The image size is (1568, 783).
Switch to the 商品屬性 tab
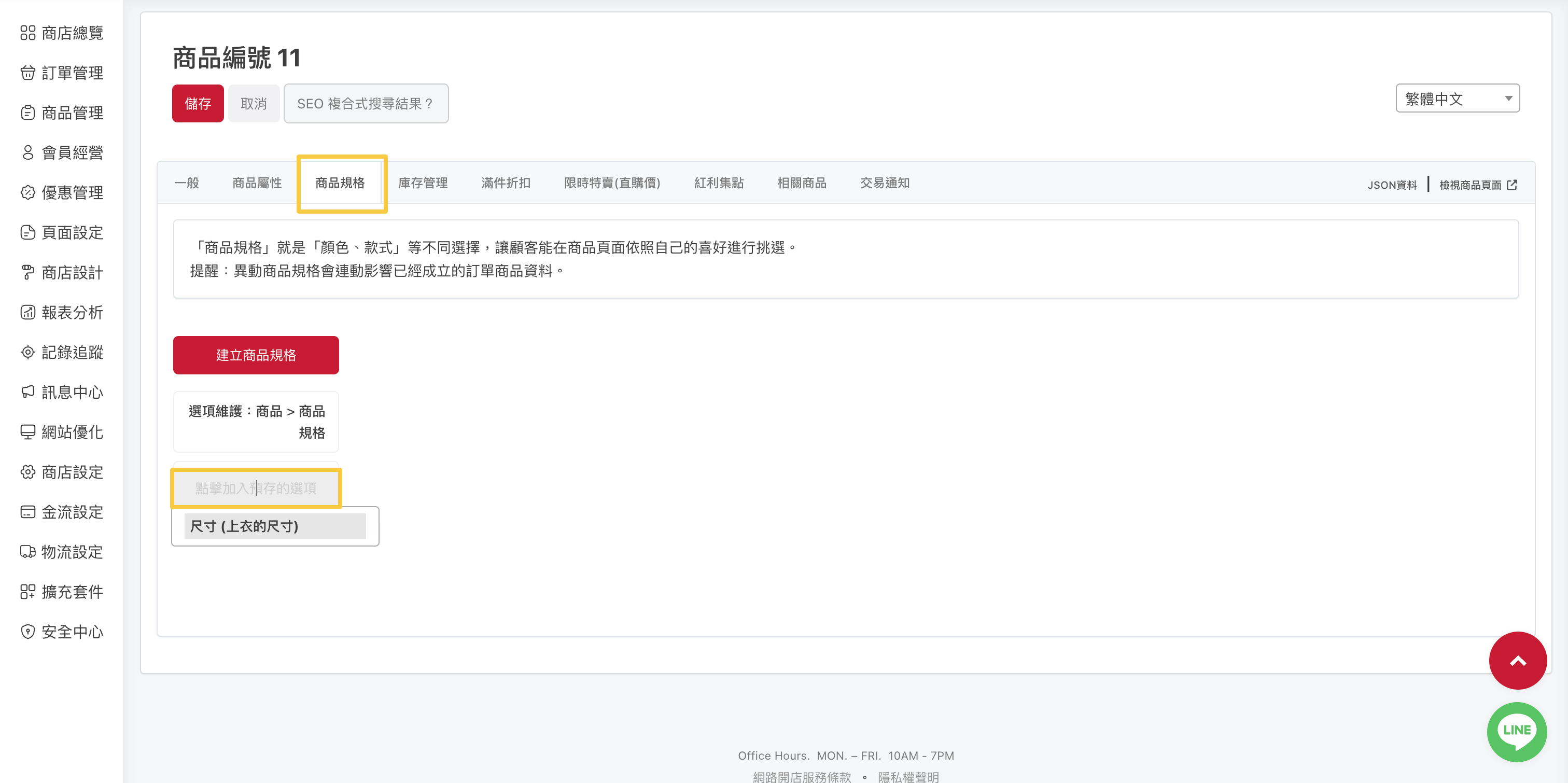pos(257,183)
